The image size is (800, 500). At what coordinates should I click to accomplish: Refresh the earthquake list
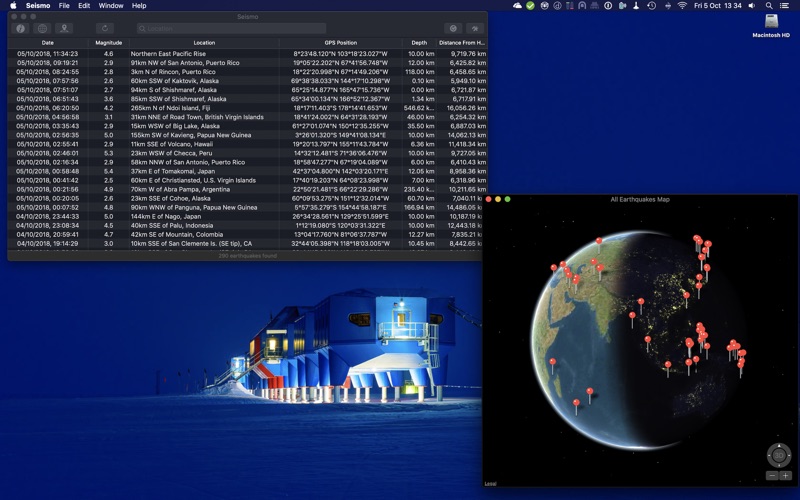[105, 29]
